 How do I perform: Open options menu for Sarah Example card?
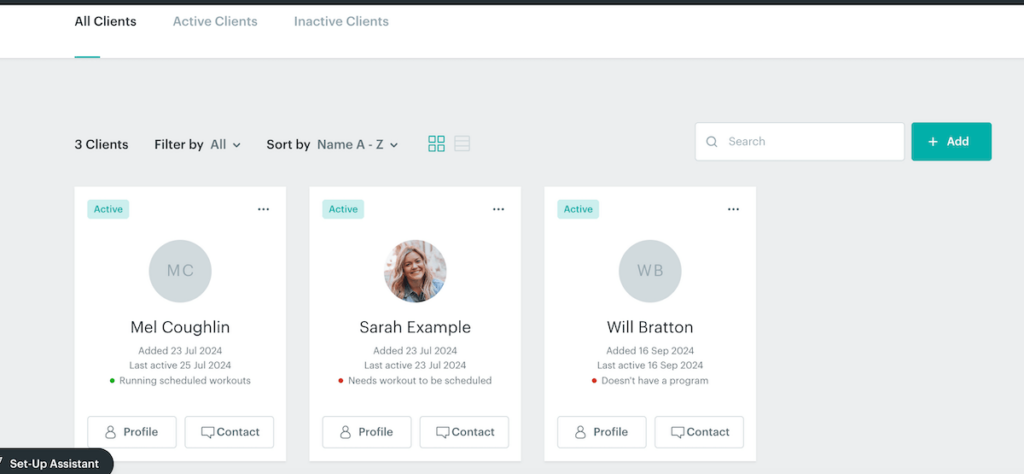coord(498,209)
